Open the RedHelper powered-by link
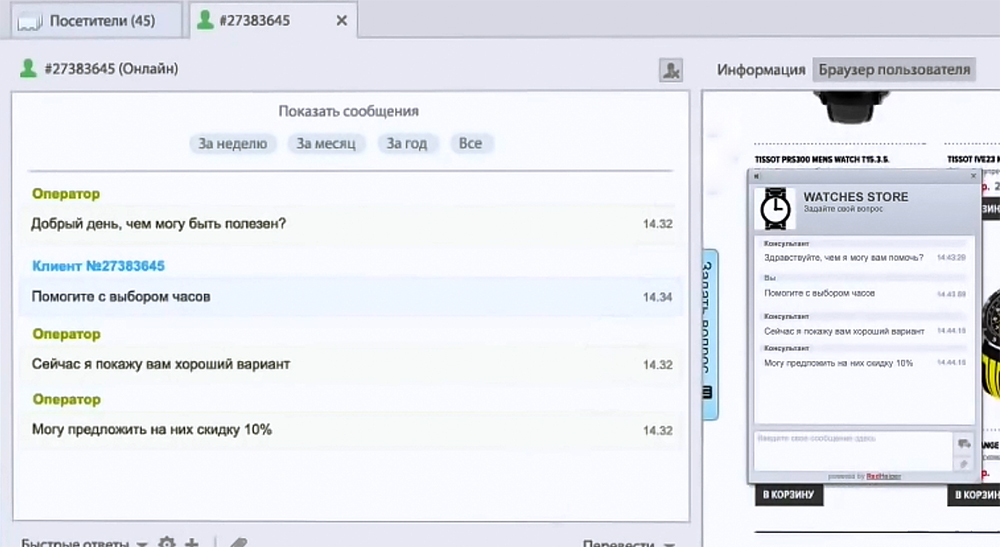This screenshot has width=1000, height=547. tap(883, 476)
